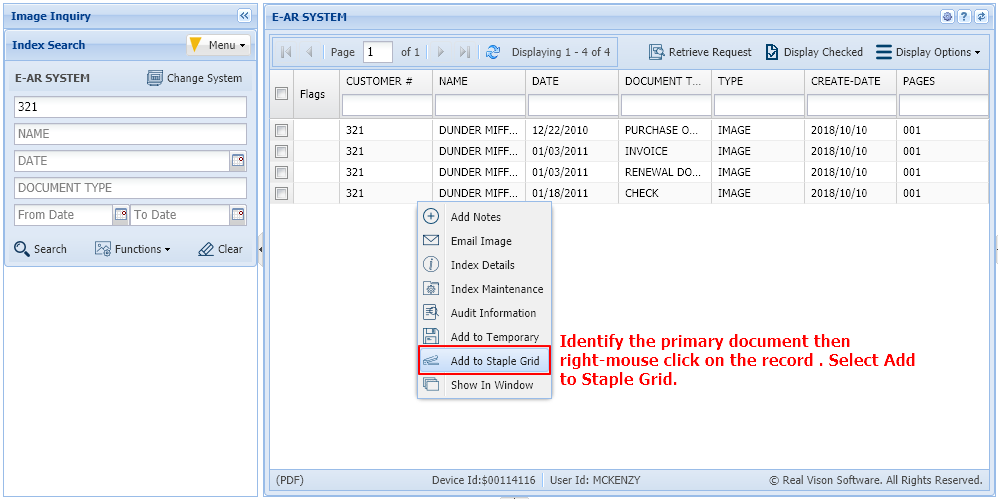Click the Search magnifier icon
Screen dimensions: 998x499
coord(22,249)
